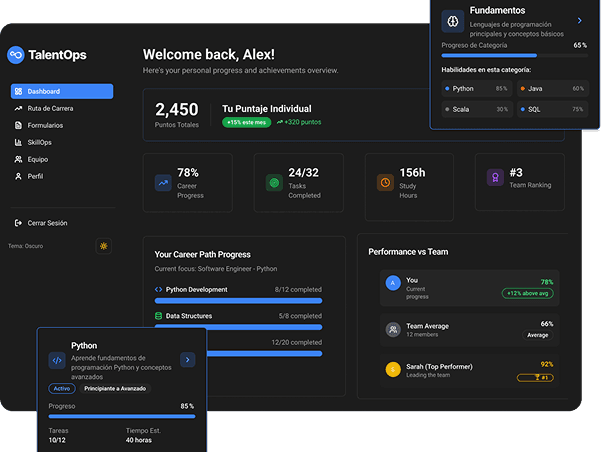Click the Study Hours clock icon

tap(385, 183)
